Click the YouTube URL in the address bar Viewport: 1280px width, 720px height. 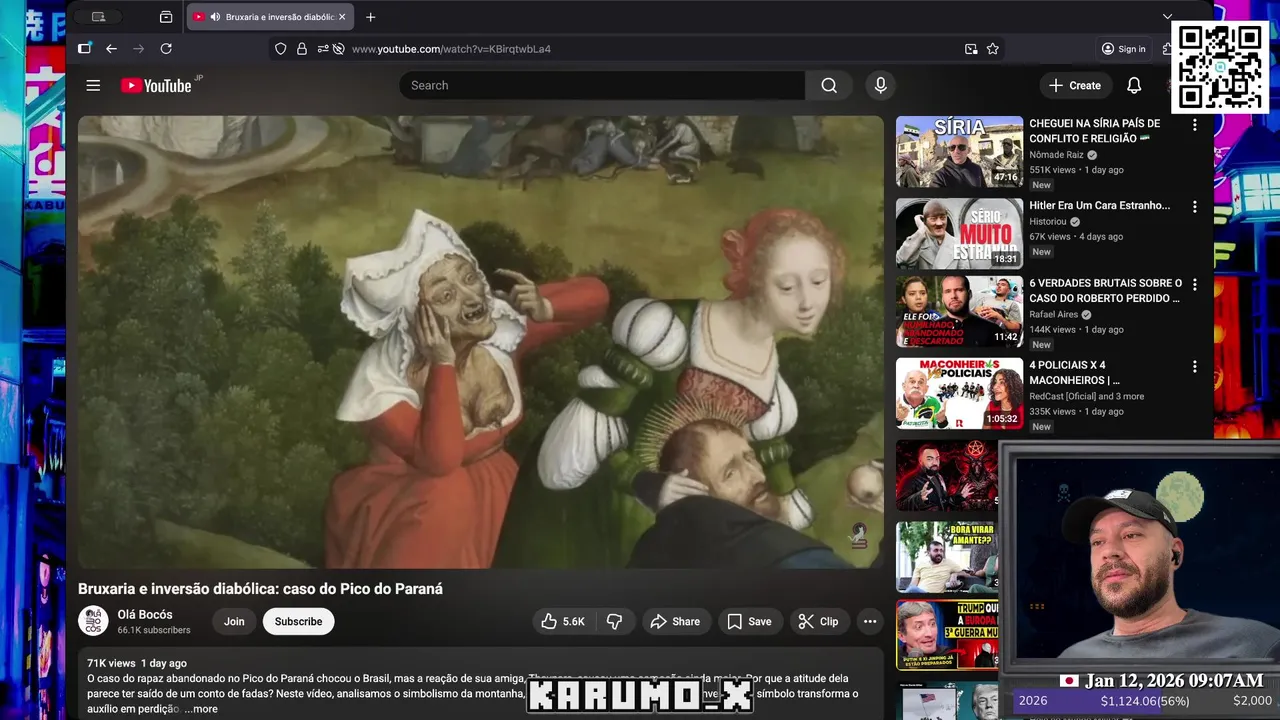[451, 48]
